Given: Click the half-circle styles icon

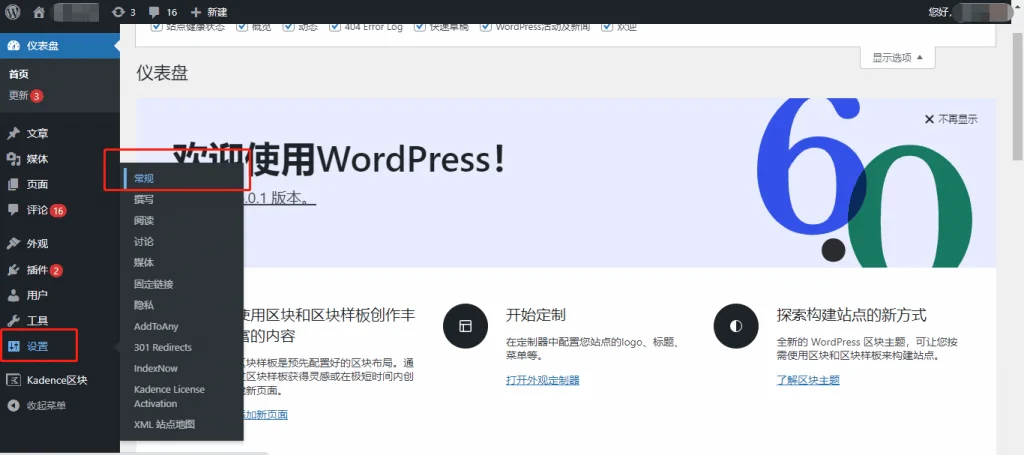Looking at the screenshot, I should [736, 326].
